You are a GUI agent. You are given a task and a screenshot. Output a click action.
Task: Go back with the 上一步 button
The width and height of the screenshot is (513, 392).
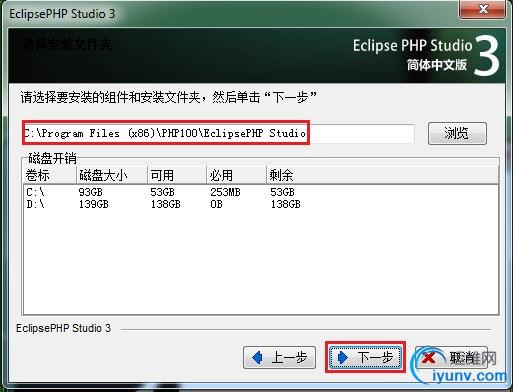279,357
